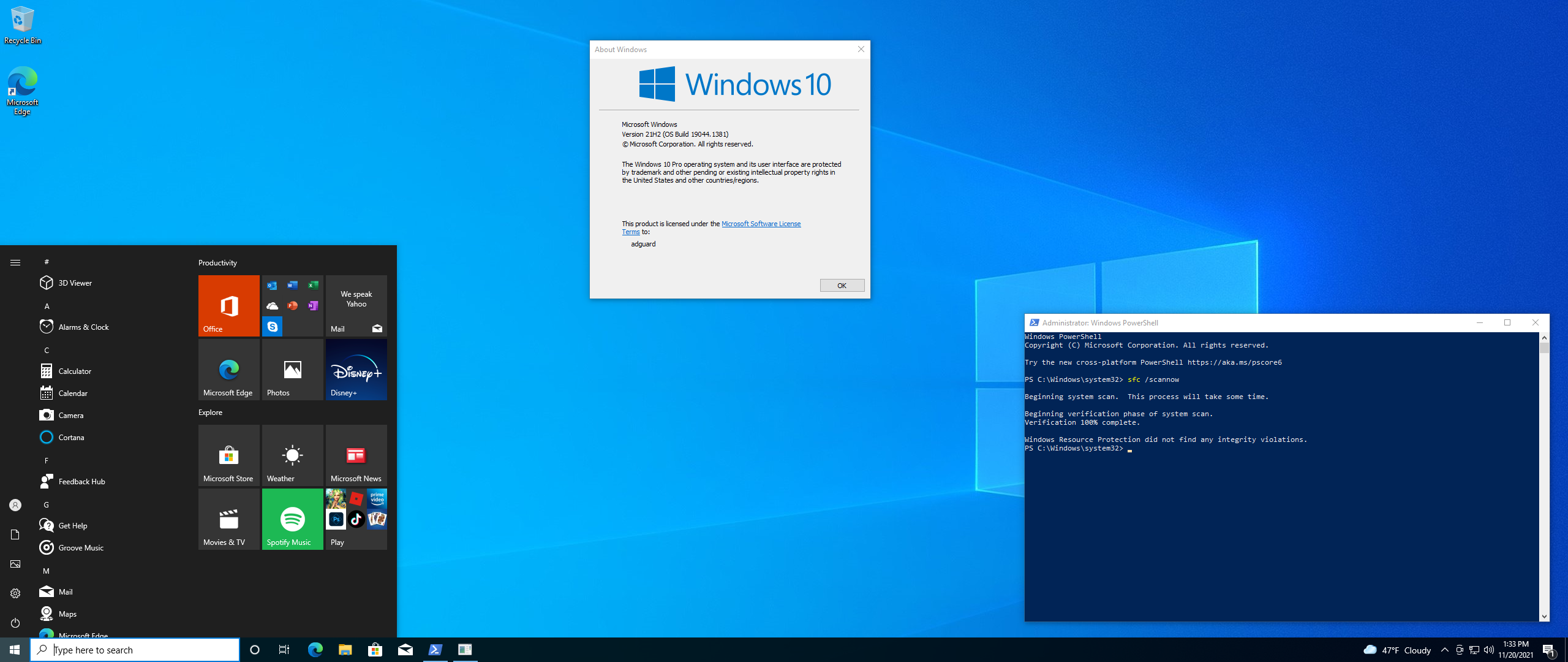Click the 'F' letter header in app list

pyautogui.click(x=47, y=460)
